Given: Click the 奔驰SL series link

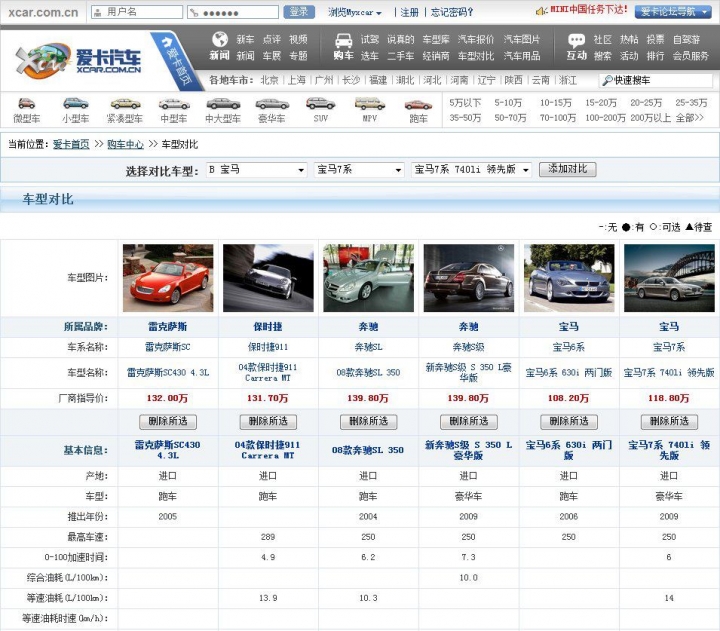Looking at the screenshot, I should pos(368,347).
